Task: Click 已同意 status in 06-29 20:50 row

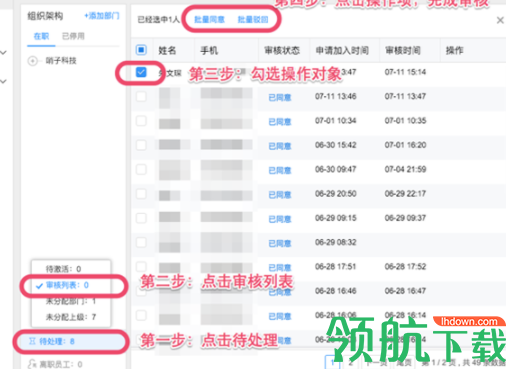Action: [280, 195]
